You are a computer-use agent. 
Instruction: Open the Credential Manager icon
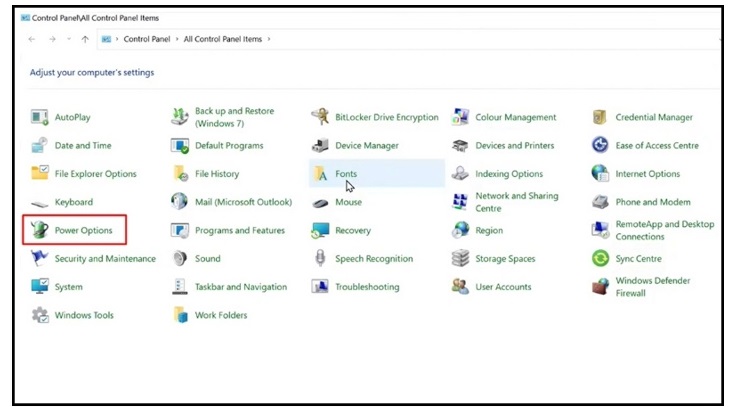pos(600,117)
